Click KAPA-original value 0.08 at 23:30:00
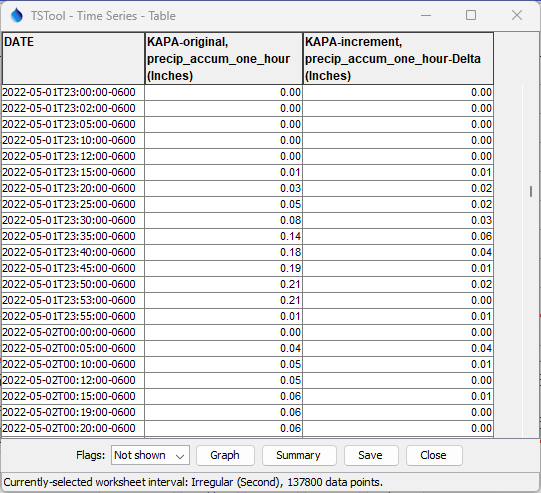This screenshot has width=541, height=493. click(224, 220)
